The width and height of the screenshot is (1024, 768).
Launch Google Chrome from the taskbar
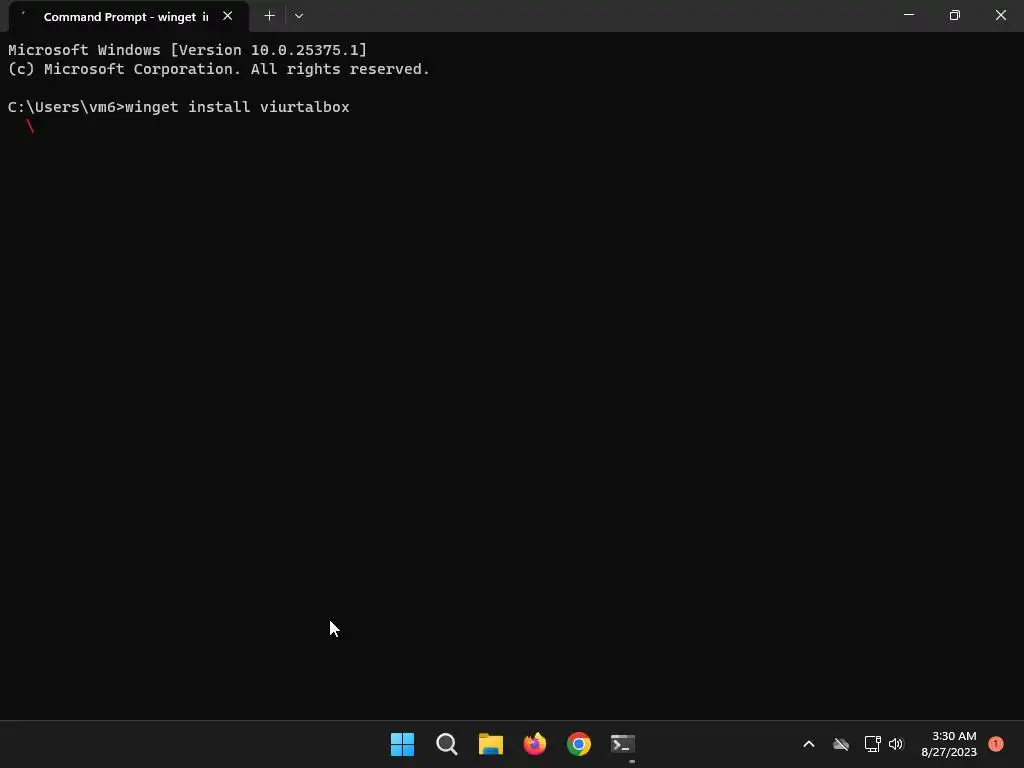(x=579, y=744)
